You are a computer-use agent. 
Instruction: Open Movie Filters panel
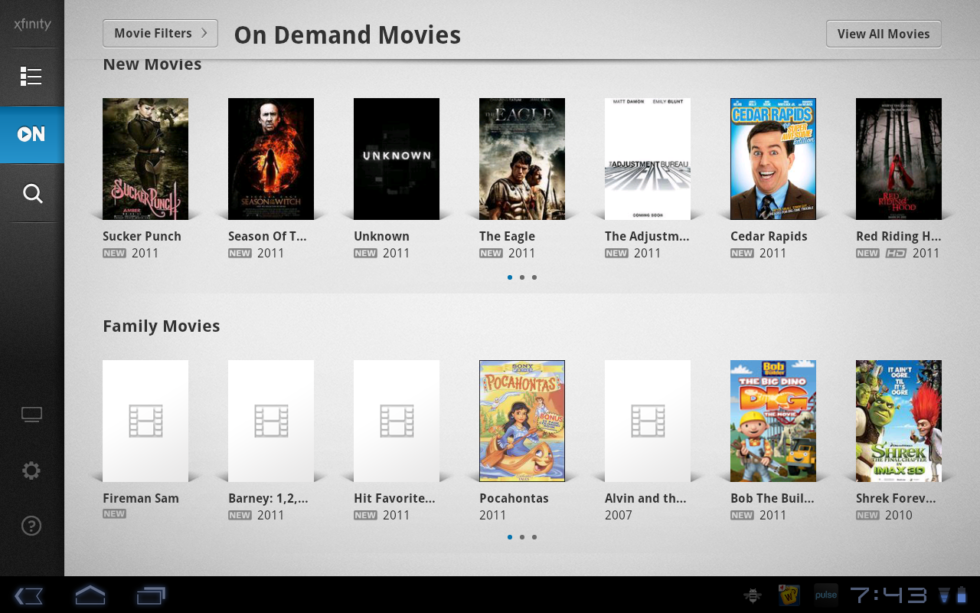click(x=159, y=33)
